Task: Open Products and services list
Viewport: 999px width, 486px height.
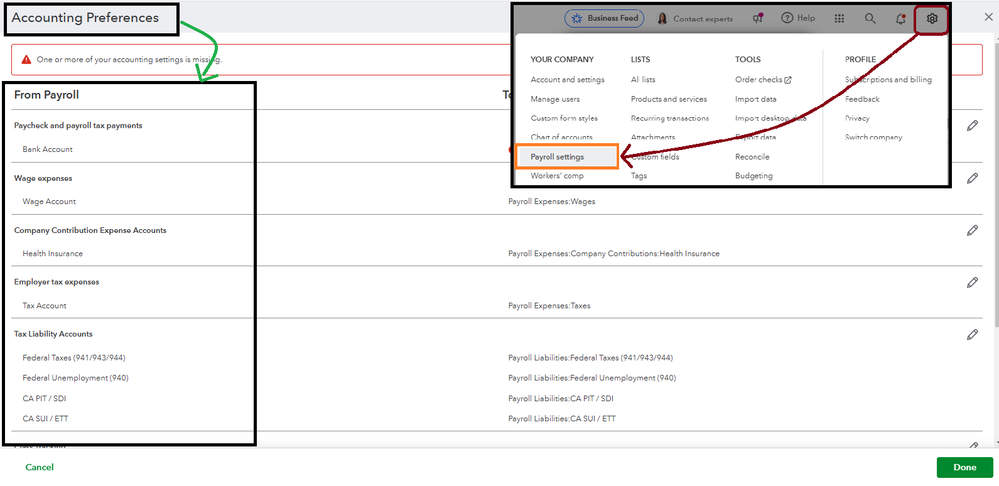Action: (669, 99)
